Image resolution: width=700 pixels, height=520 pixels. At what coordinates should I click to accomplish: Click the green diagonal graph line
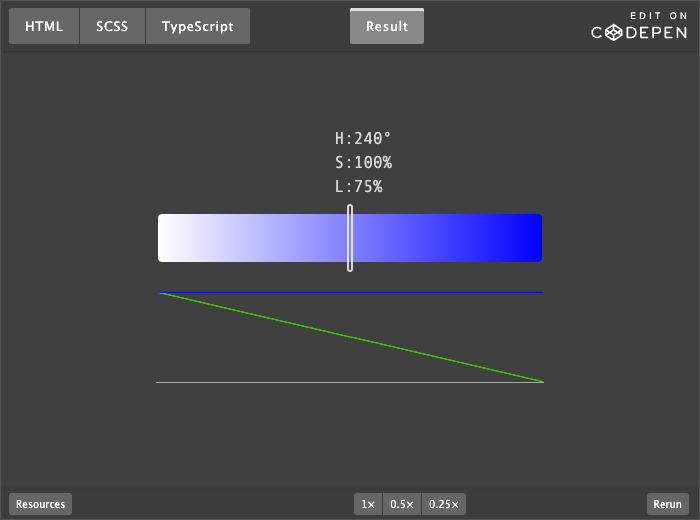pyautogui.click(x=350, y=337)
